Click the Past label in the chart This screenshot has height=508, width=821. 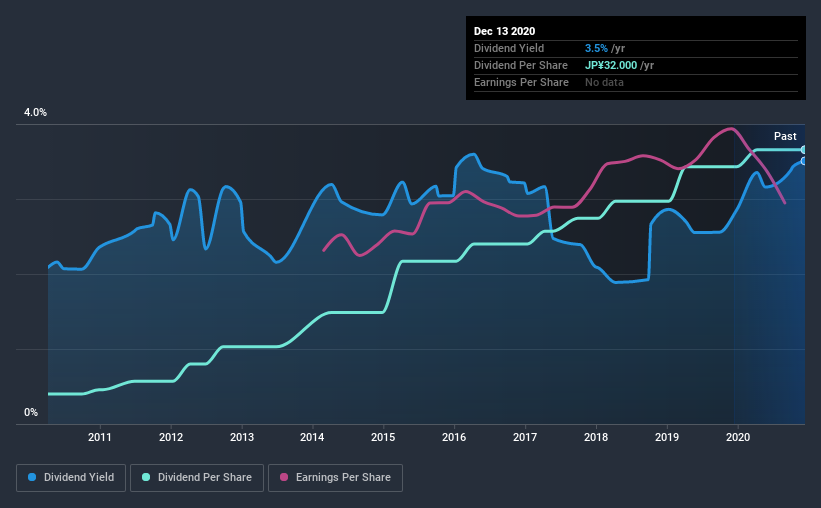[785, 136]
